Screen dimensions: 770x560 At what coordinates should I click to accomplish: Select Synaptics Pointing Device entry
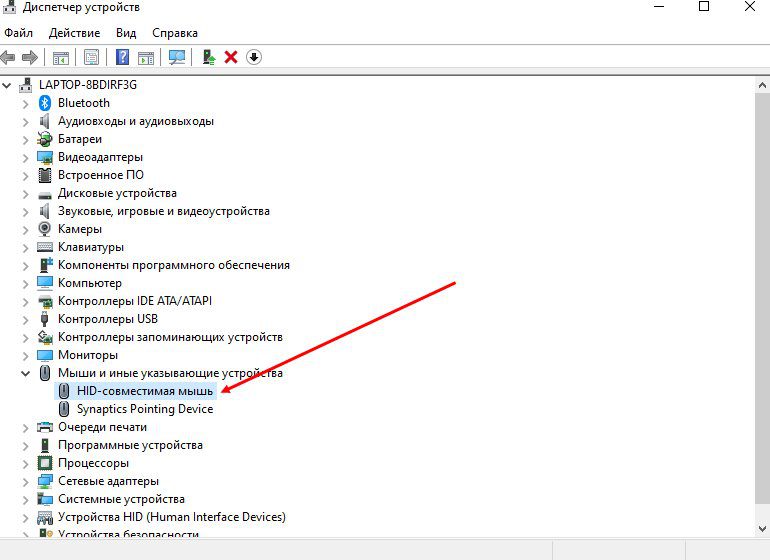point(145,409)
